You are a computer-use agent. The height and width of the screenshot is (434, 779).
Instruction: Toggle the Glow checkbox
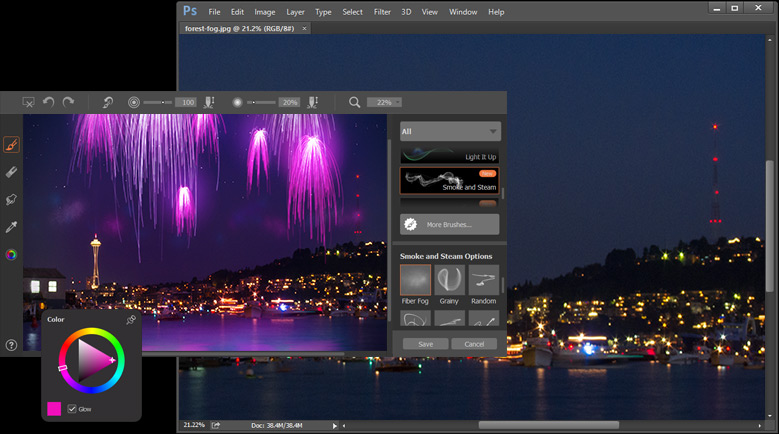[71, 409]
